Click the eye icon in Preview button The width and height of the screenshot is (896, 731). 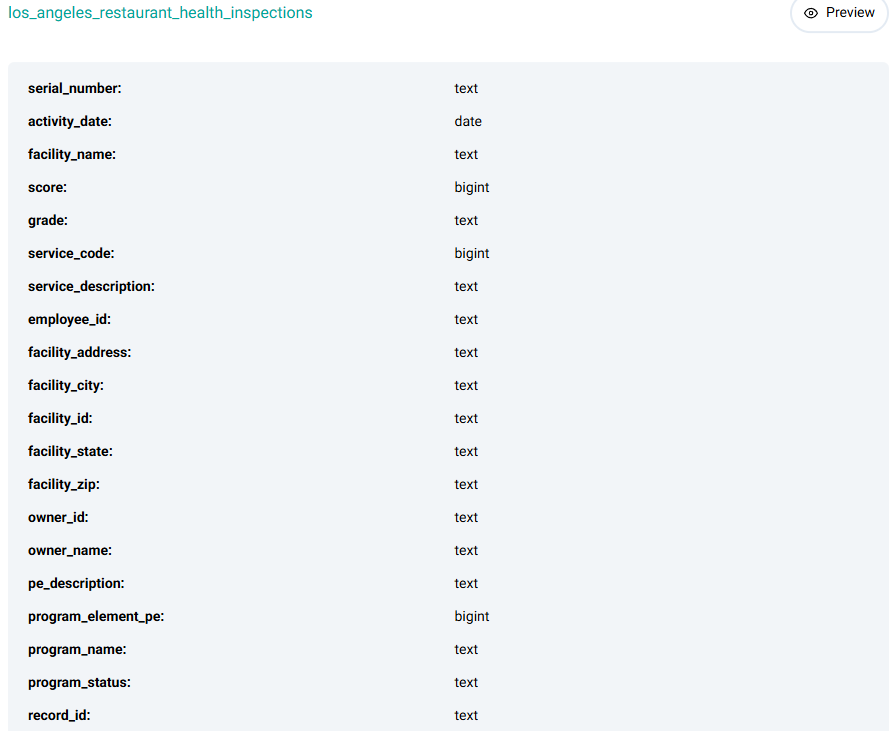[x=810, y=13]
